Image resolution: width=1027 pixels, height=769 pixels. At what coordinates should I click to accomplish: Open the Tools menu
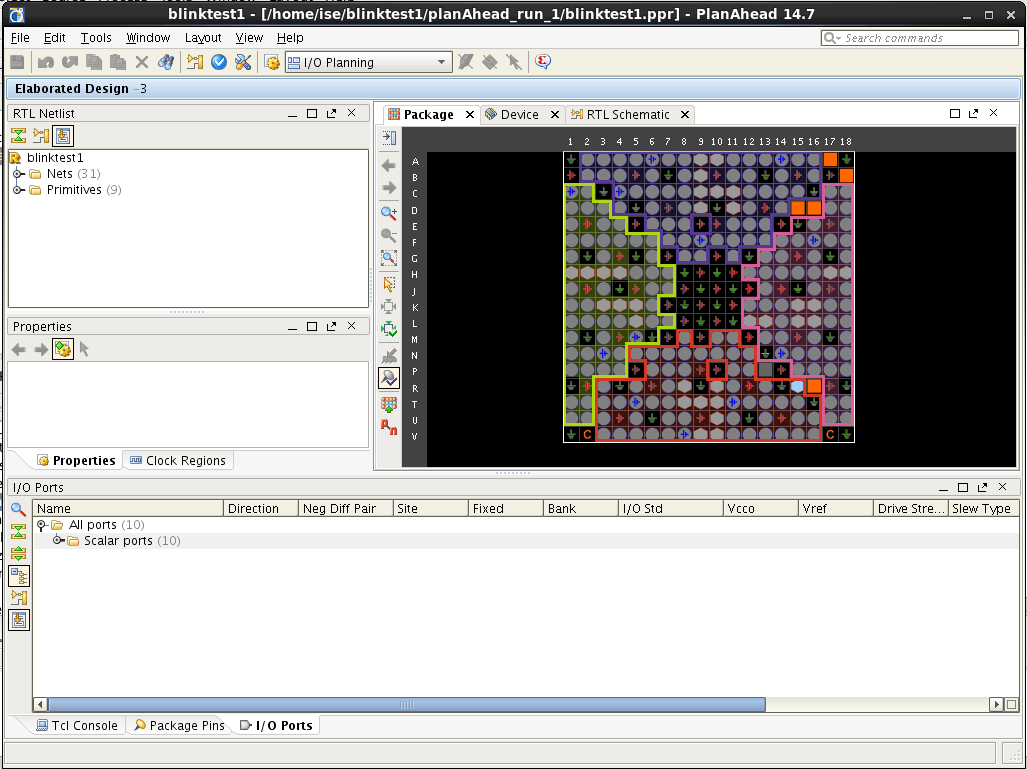(x=96, y=38)
